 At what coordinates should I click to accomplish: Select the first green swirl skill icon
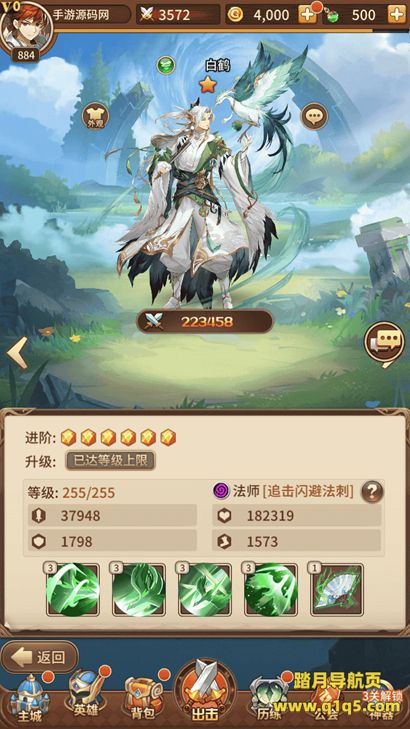coord(73,590)
